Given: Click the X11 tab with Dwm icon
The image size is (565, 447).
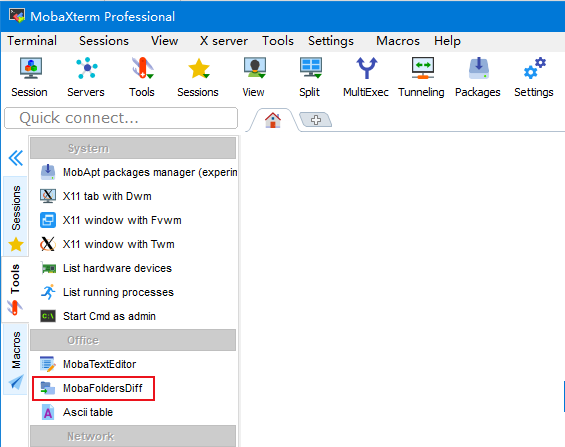Looking at the screenshot, I should pyautogui.click(x=48, y=196).
